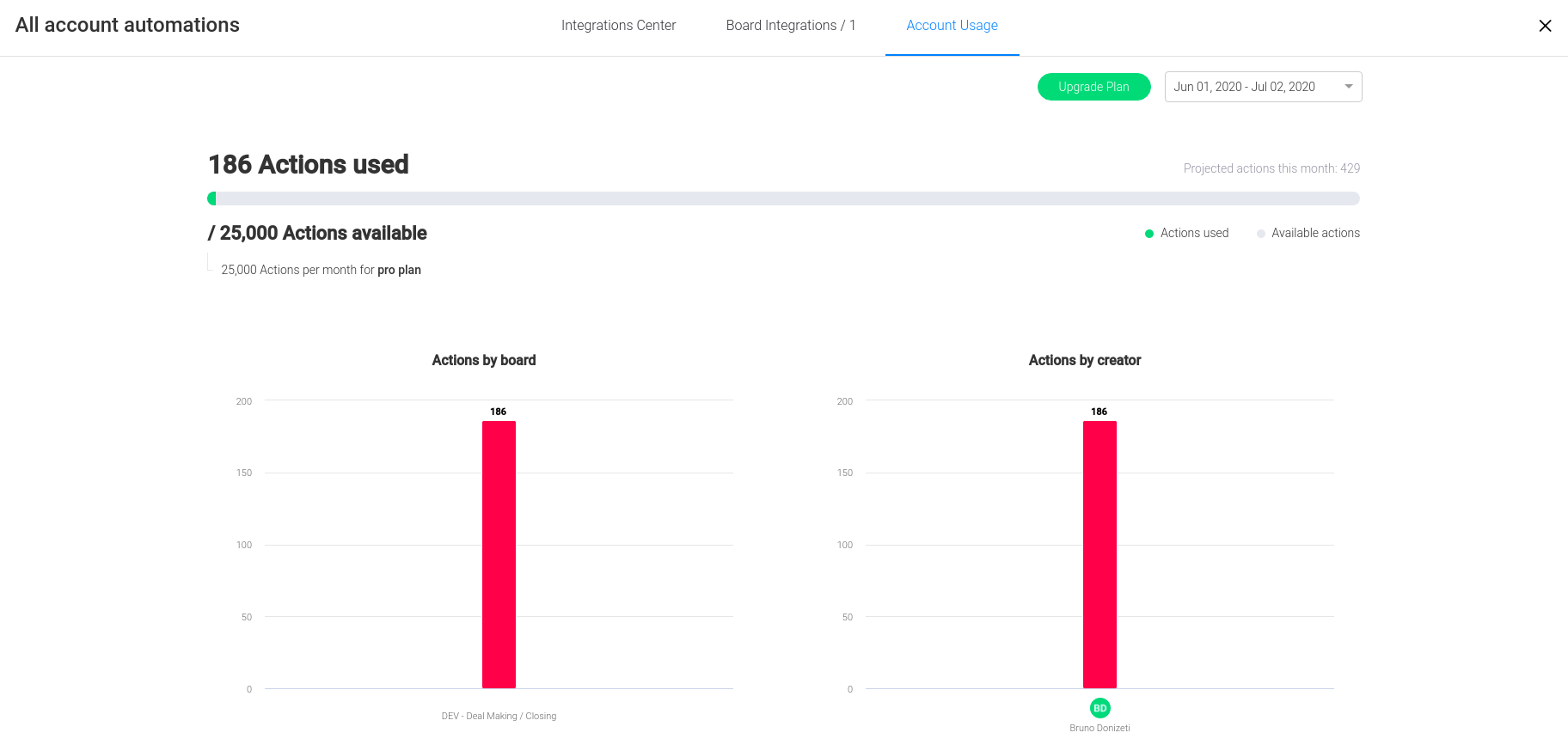1568x751 pixels.
Task: Click the BD avatar icon
Action: pyautogui.click(x=1099, y=708)
